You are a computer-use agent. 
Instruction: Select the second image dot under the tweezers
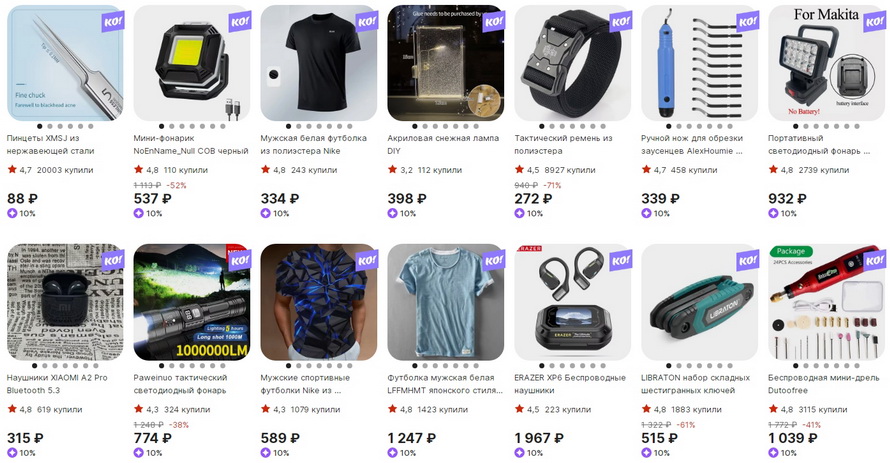pyautogui.click(x=50, y=127)
